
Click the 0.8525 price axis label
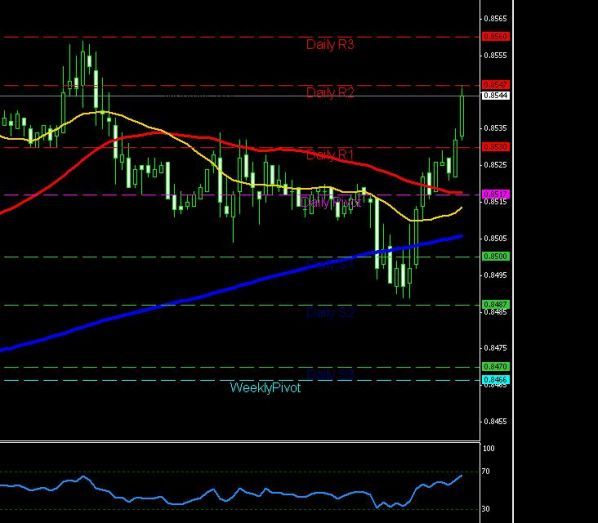coord(495,165)
